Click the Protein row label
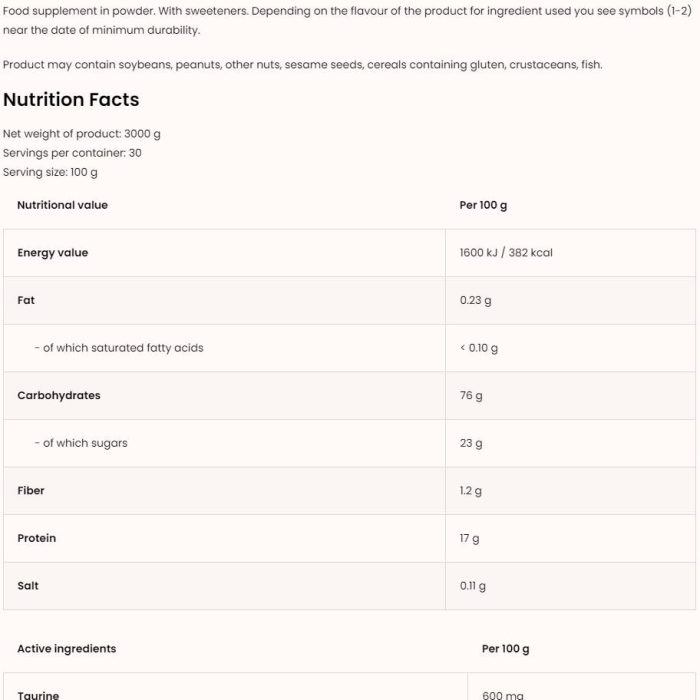This screenshot has height=700, width=700. (37, 538)
